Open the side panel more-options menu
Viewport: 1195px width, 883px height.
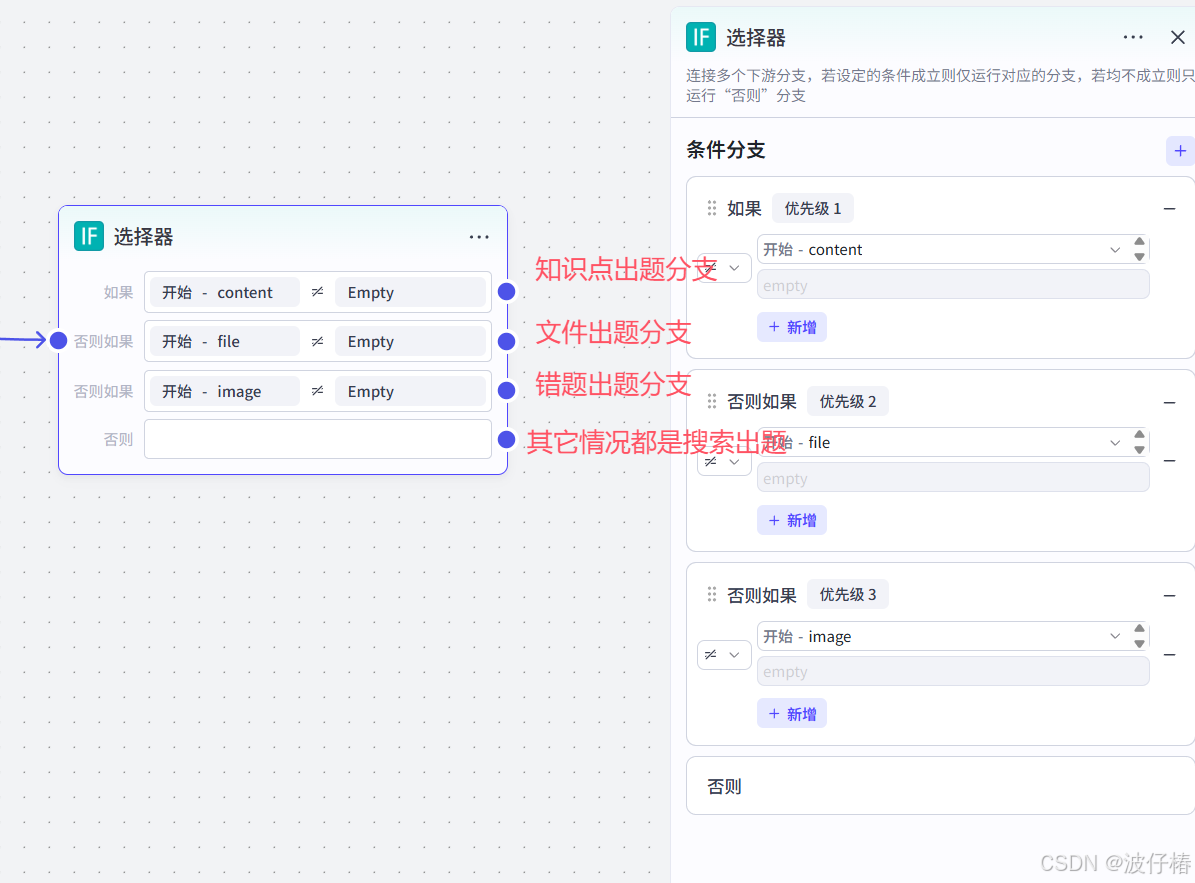pos(1133,37)
